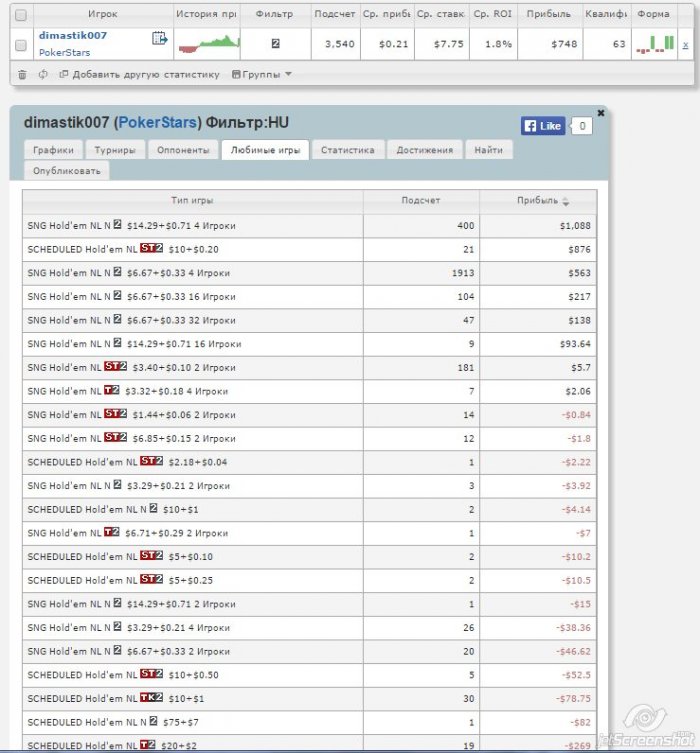This screenshot has height=753, width=700.
Task: Select the Любимые игры tab
Action: tap(265, 150)
